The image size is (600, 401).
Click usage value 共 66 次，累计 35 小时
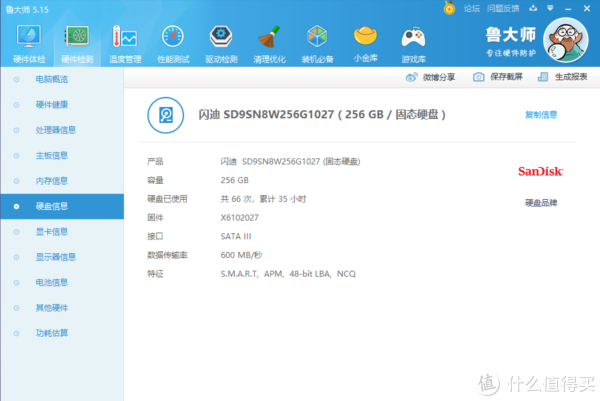click(x=263, y=199)
